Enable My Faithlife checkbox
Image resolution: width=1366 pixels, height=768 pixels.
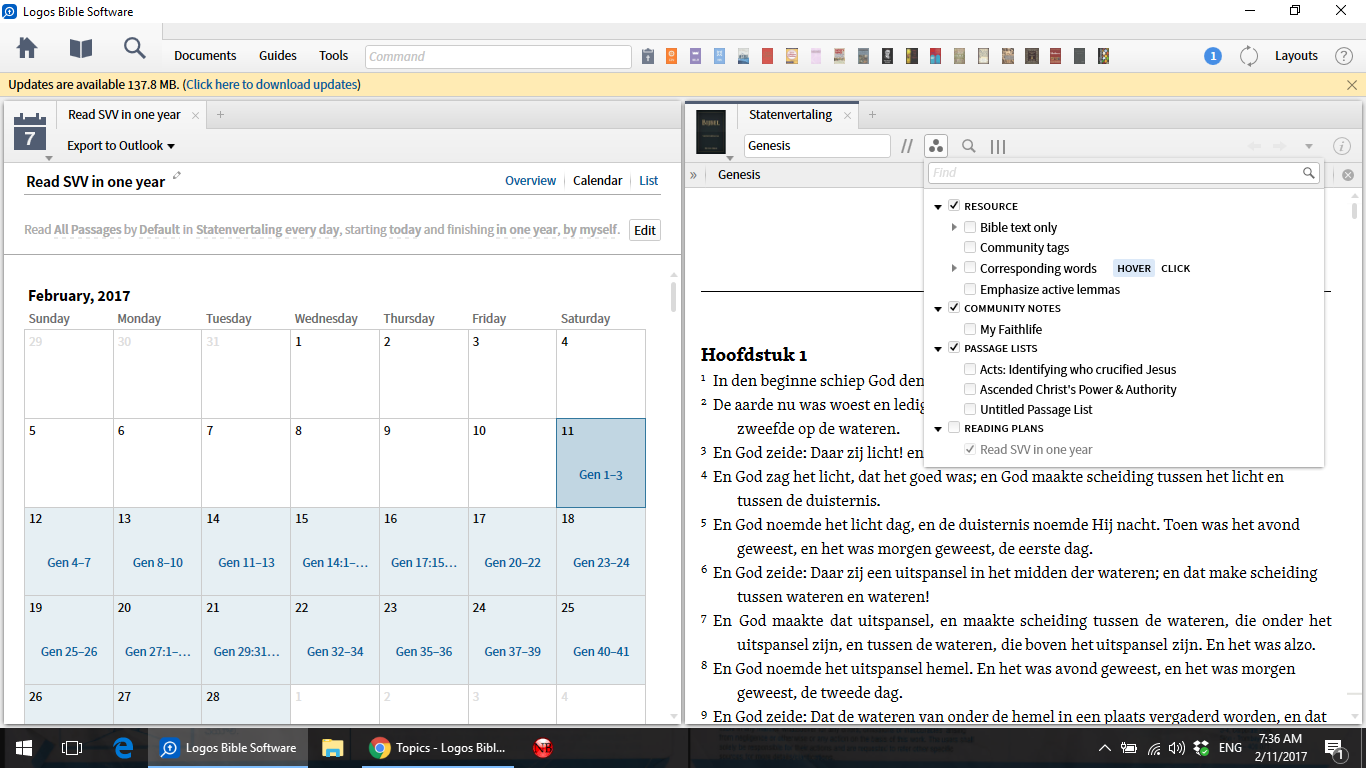tap(970, 329)
